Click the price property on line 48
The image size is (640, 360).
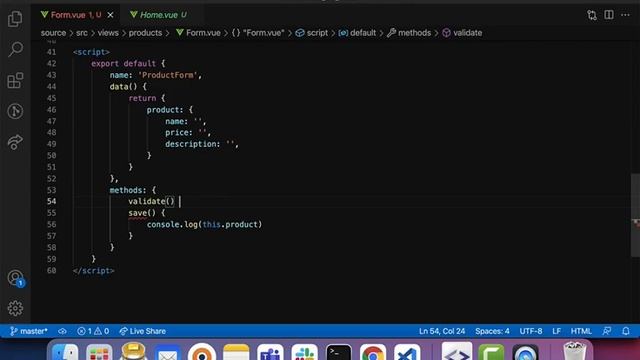pos(178,133)
